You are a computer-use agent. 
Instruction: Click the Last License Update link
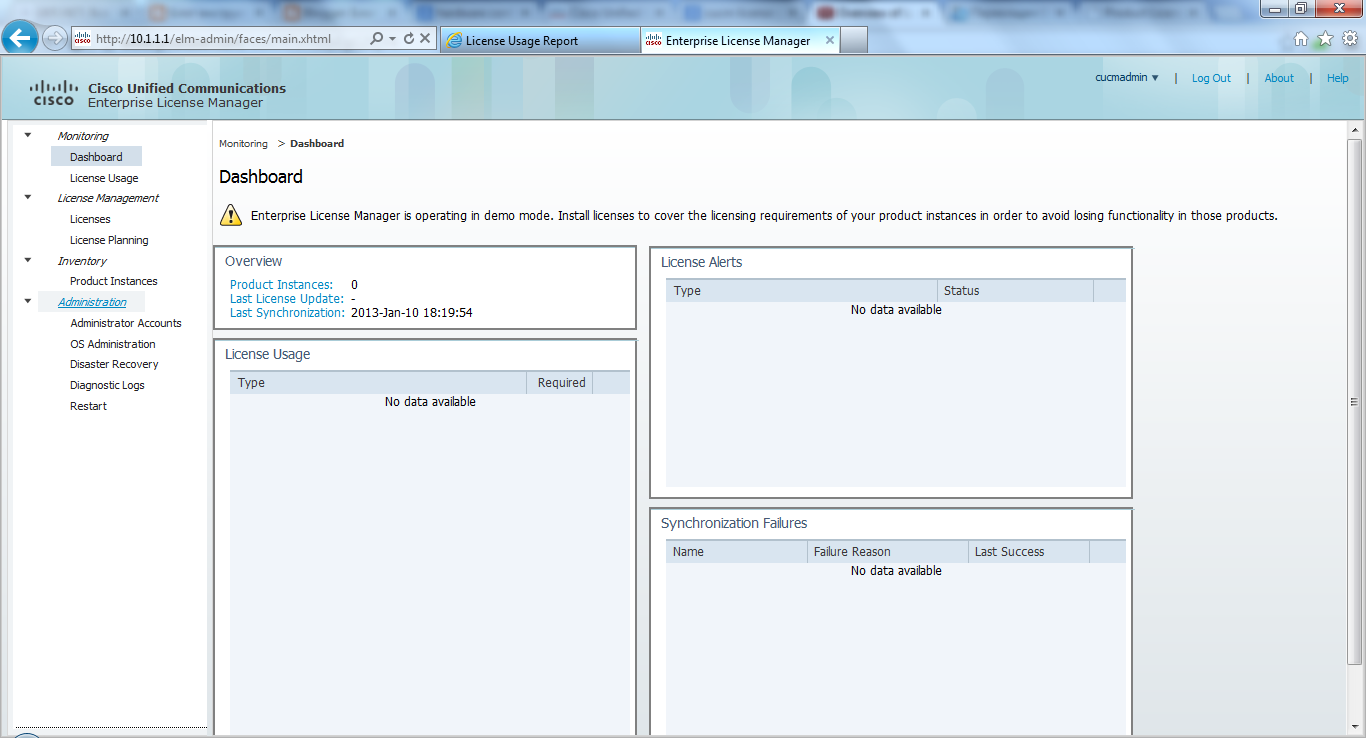[x=287, y=299]
